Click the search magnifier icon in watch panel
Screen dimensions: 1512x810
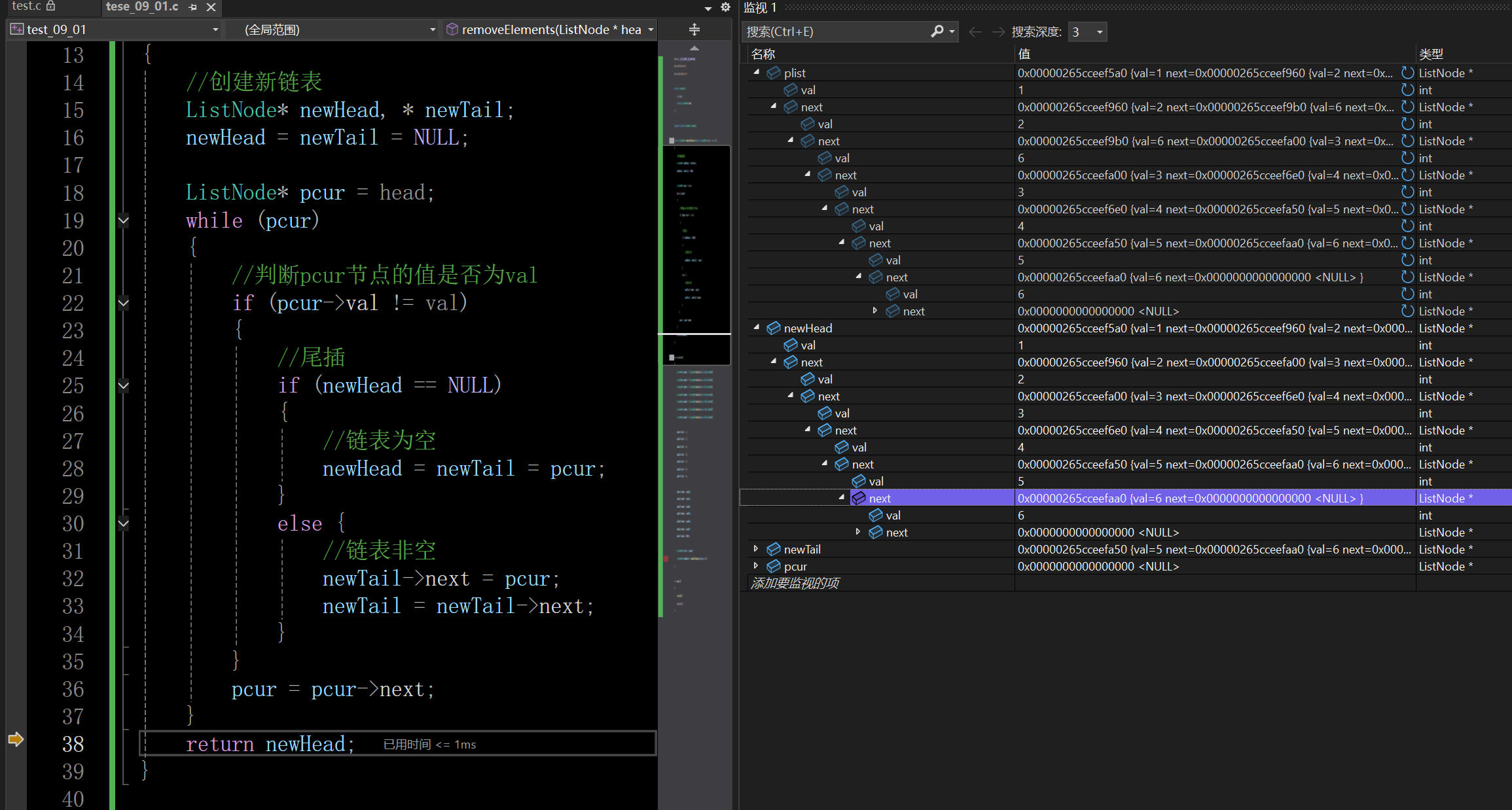[937, 31]
